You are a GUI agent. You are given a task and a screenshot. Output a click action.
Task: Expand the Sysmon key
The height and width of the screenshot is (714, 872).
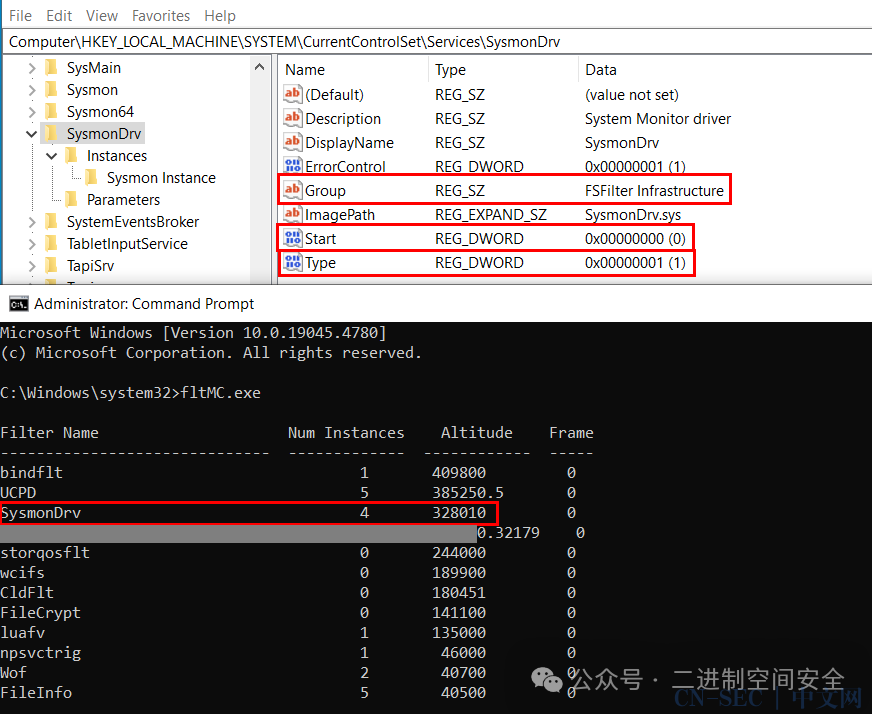point(32,90)
